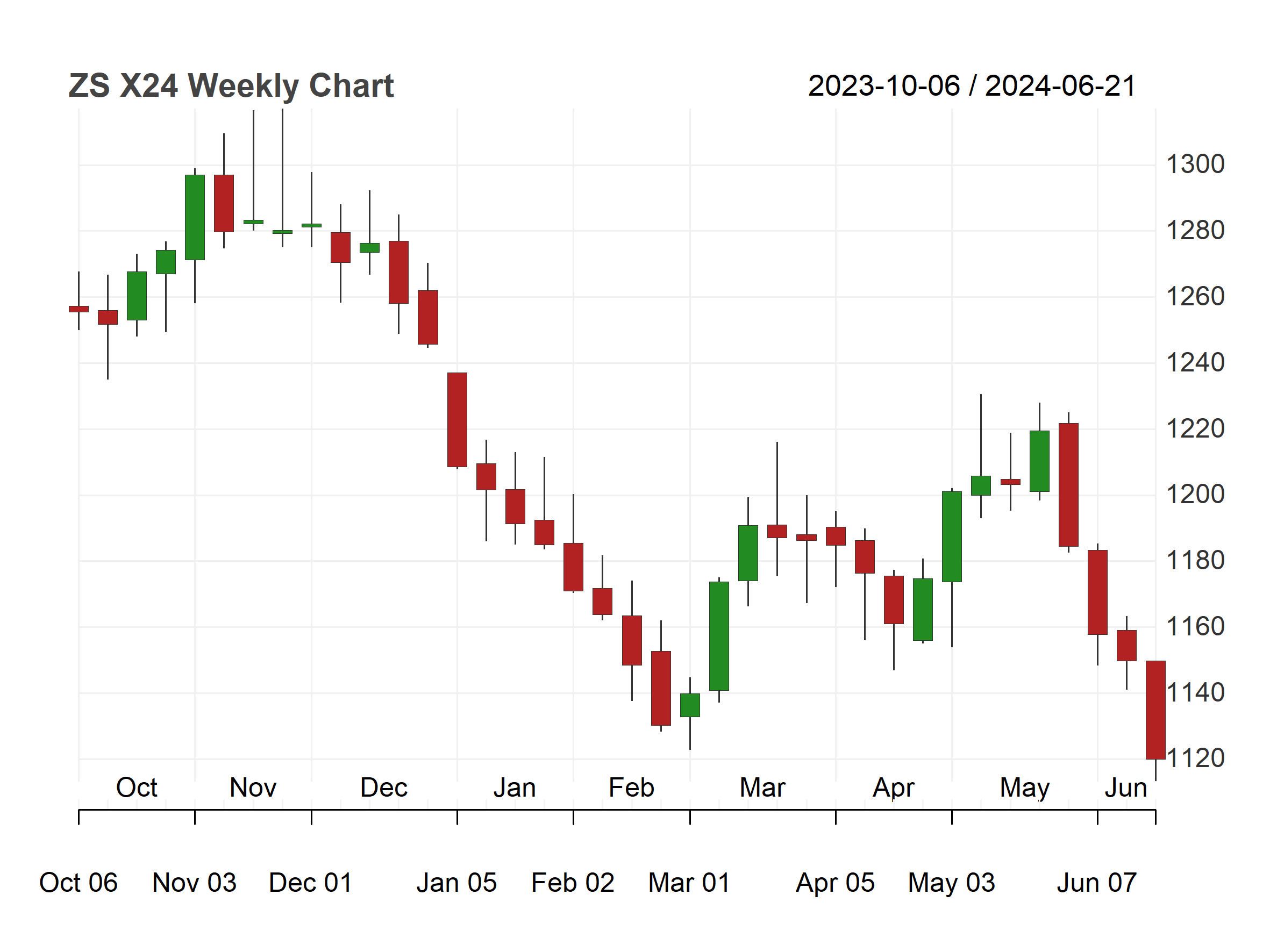Select the Jun 07 date axis label
The height and width of the screenshot is (952, 1270).
click(1097, 883)
